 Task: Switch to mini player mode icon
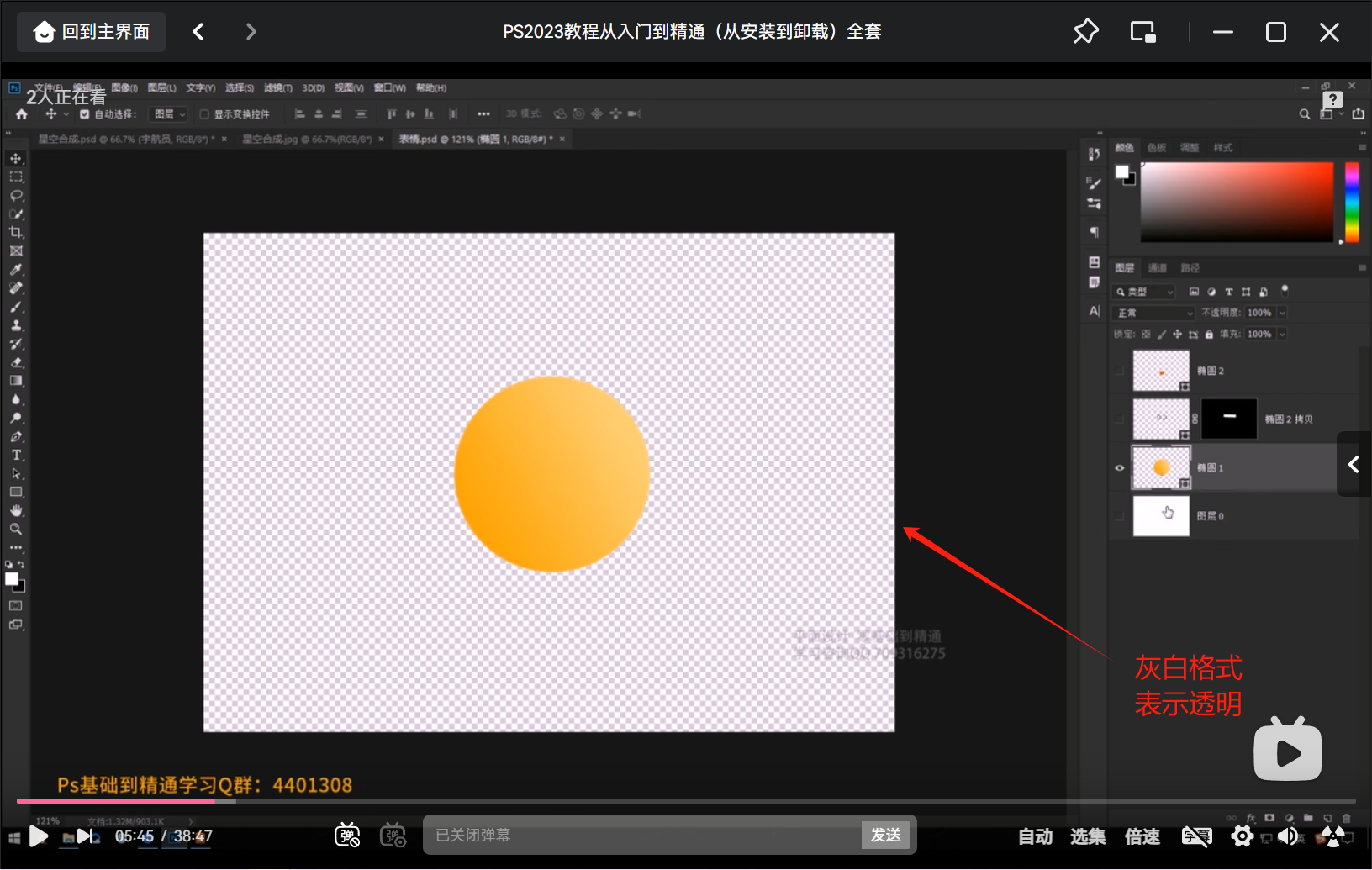point(1142,32)
